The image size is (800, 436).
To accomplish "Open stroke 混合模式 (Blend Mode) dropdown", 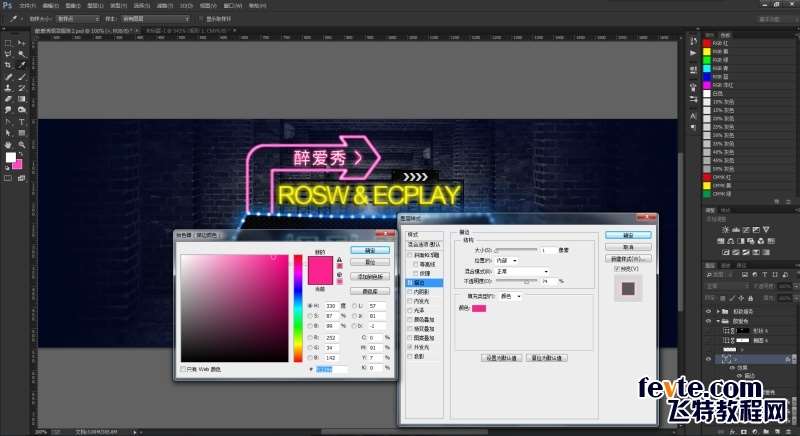I will point(522,271).
